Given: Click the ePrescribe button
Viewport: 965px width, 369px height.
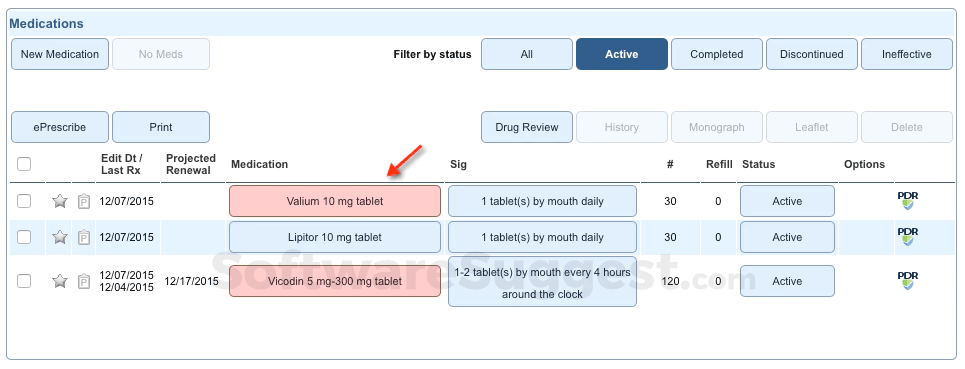Looking at the screenshot, I should (60, 127).
